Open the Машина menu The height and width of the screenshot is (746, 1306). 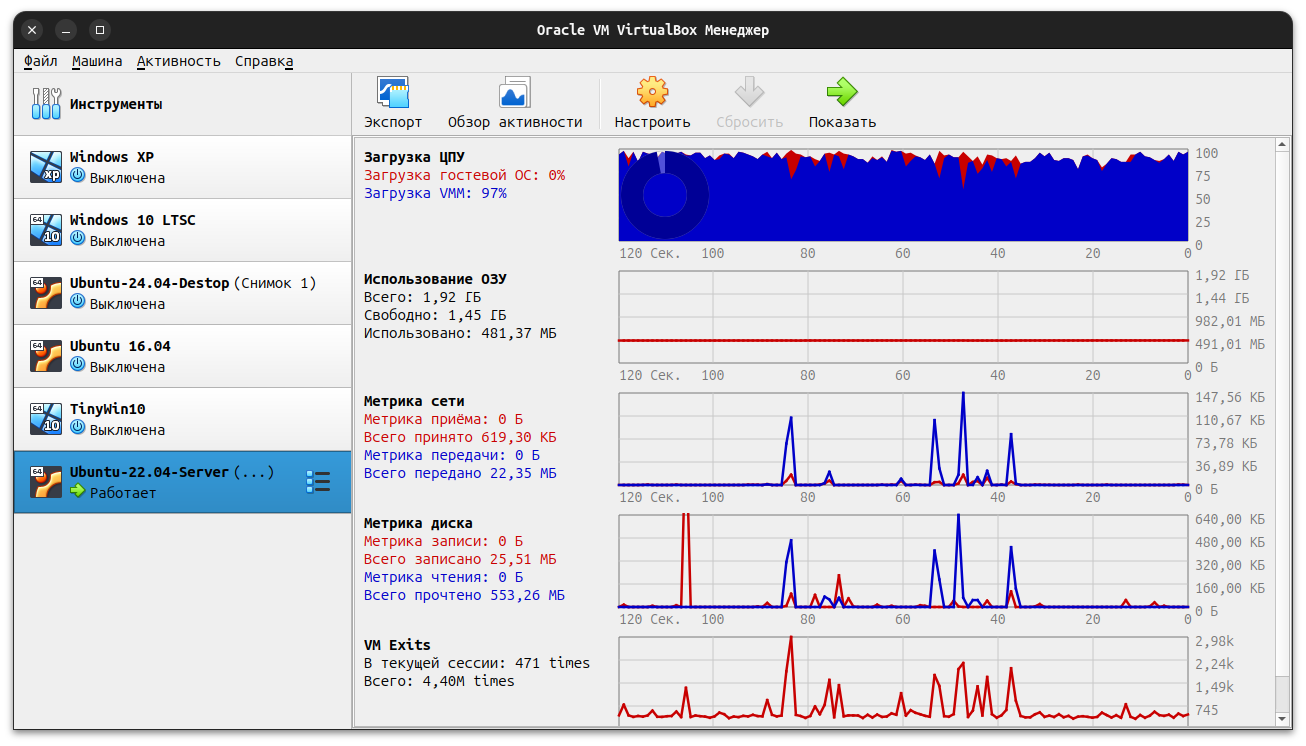click(x=97, y=61)
